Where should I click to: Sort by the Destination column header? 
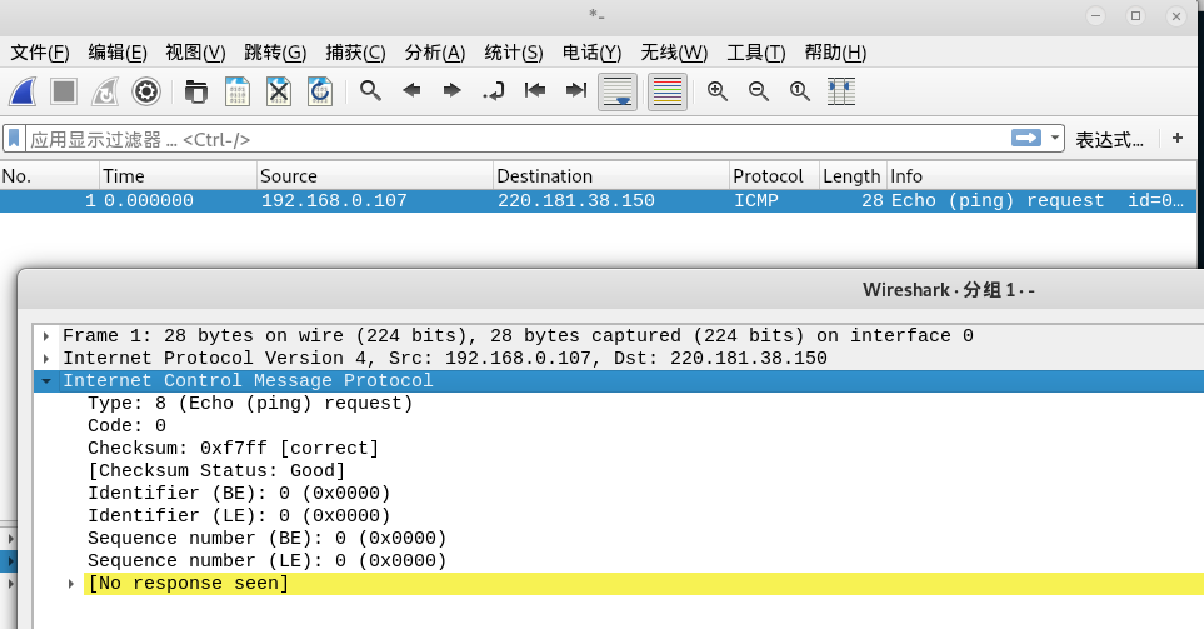[x=612, y=176]
